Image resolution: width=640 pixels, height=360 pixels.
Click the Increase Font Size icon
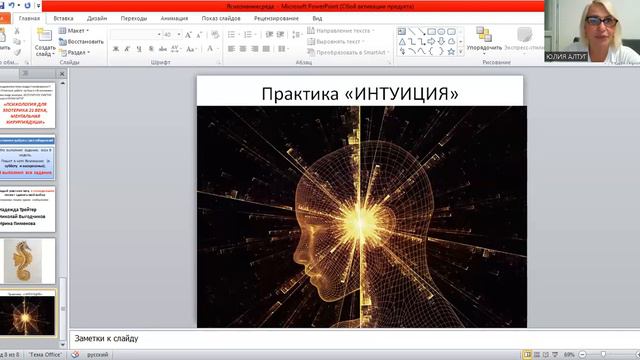pyautogui.click(x=188, y=35)
